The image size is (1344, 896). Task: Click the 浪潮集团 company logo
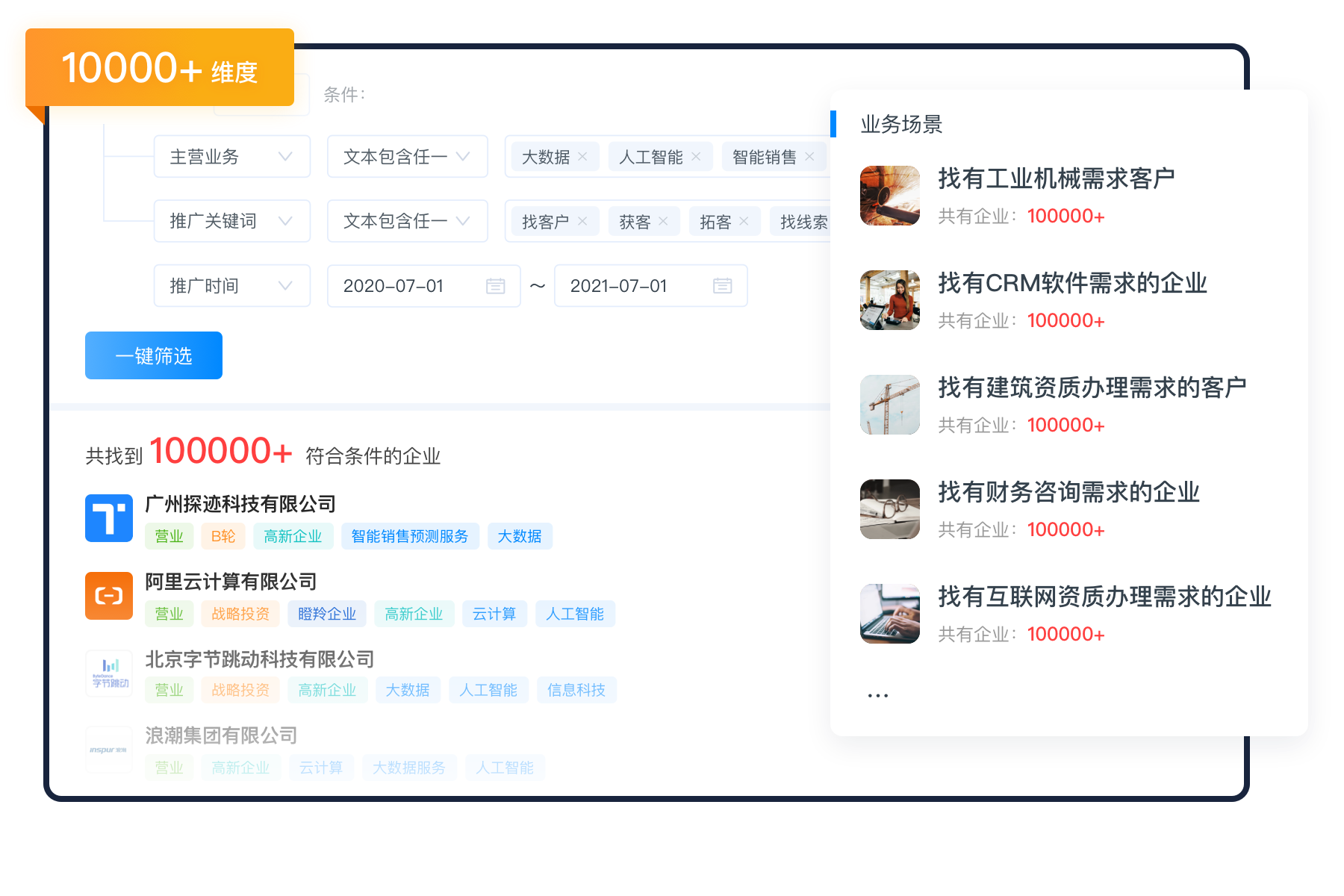(109, 750)
